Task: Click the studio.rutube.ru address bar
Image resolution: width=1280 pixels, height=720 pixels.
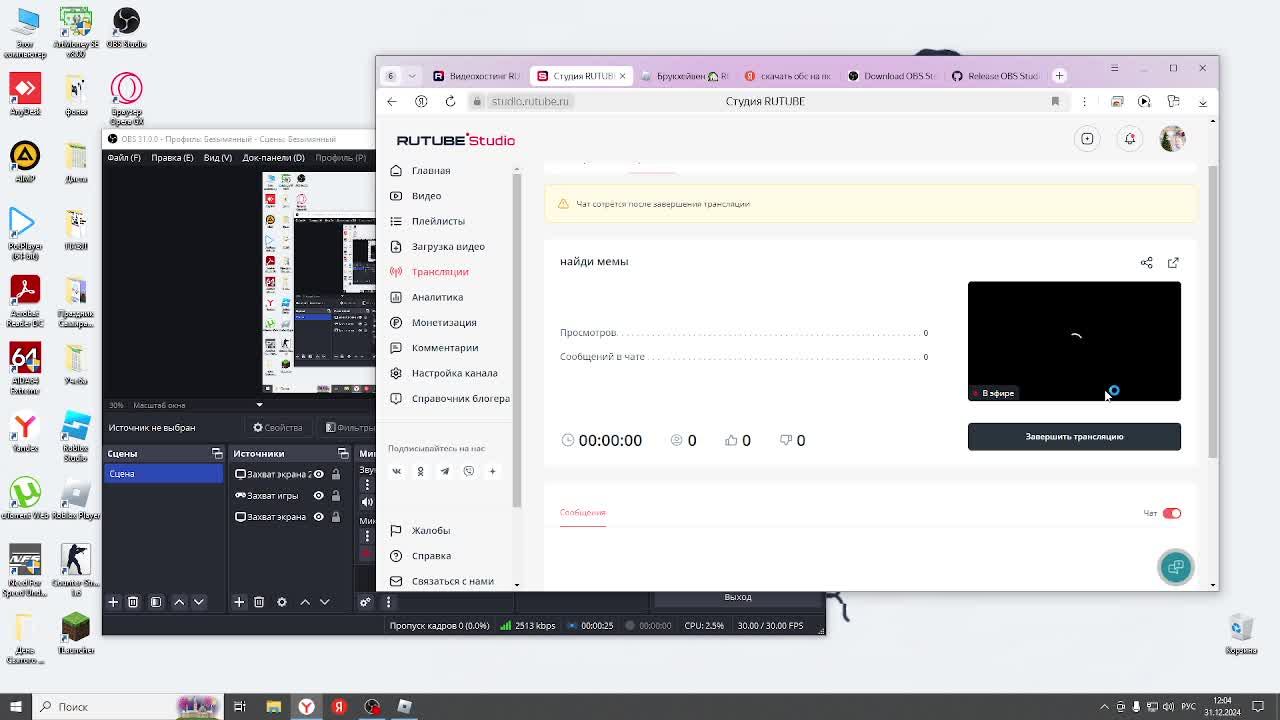Action: point(530,101)
